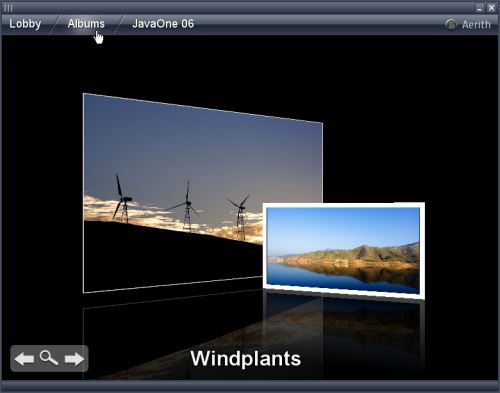Open the Albums breadcrumb

tap(86, 24)
